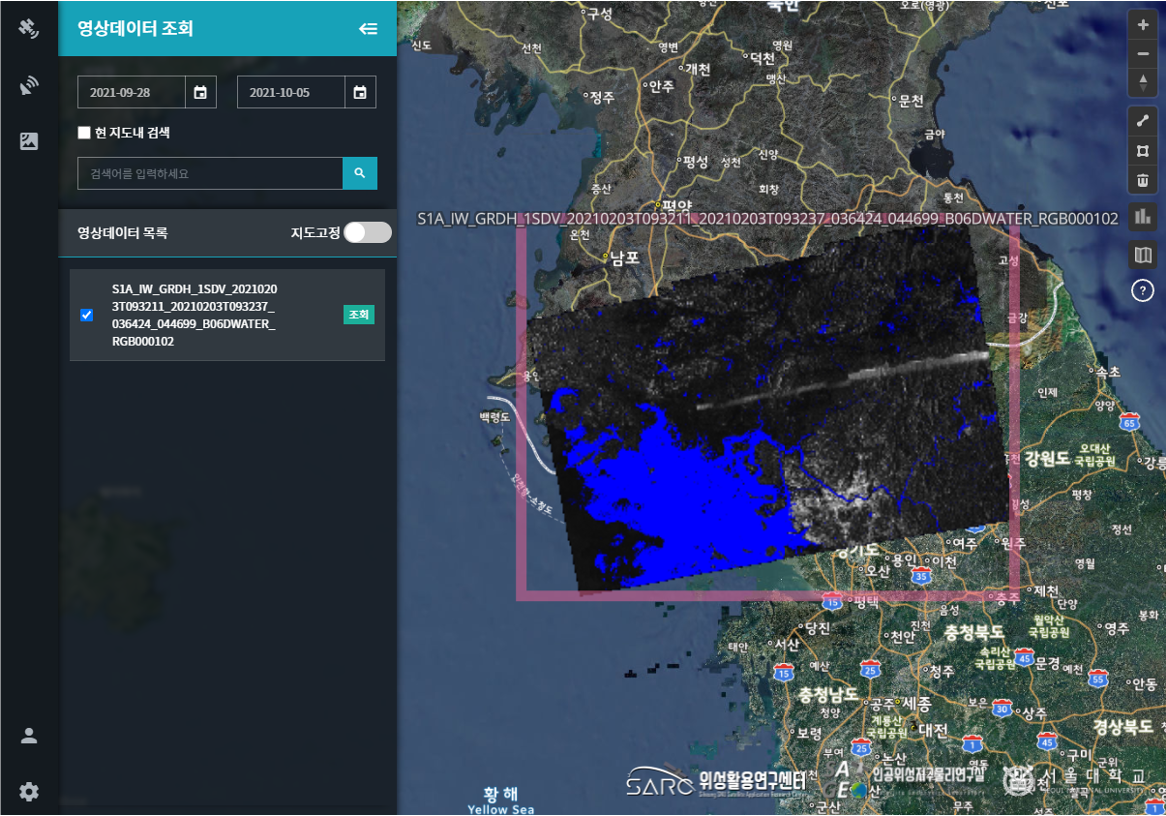Open the satellite icon in left sidebar
The height and width of the screenshot is (816, 1166).
(29, 28)
